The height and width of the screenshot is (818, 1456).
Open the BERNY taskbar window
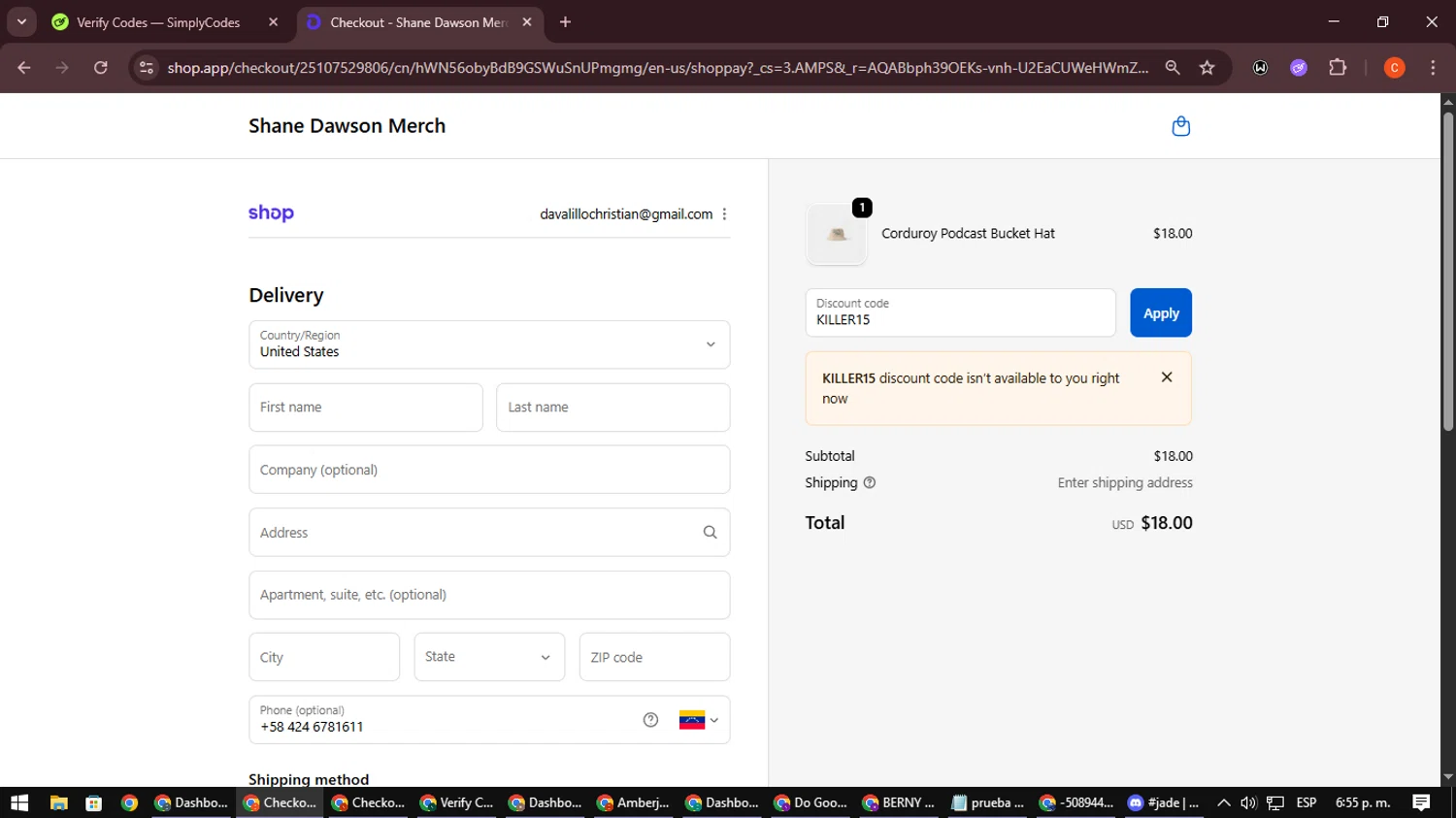[x=899, y=802]
